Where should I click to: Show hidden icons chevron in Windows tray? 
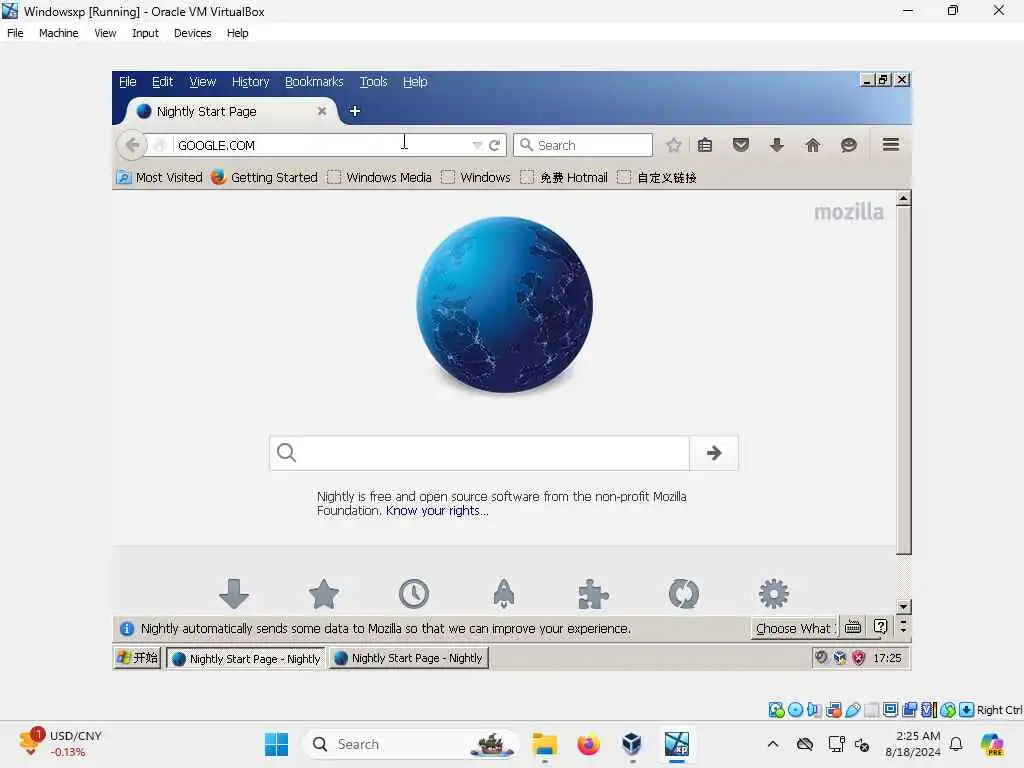point(773,744)
